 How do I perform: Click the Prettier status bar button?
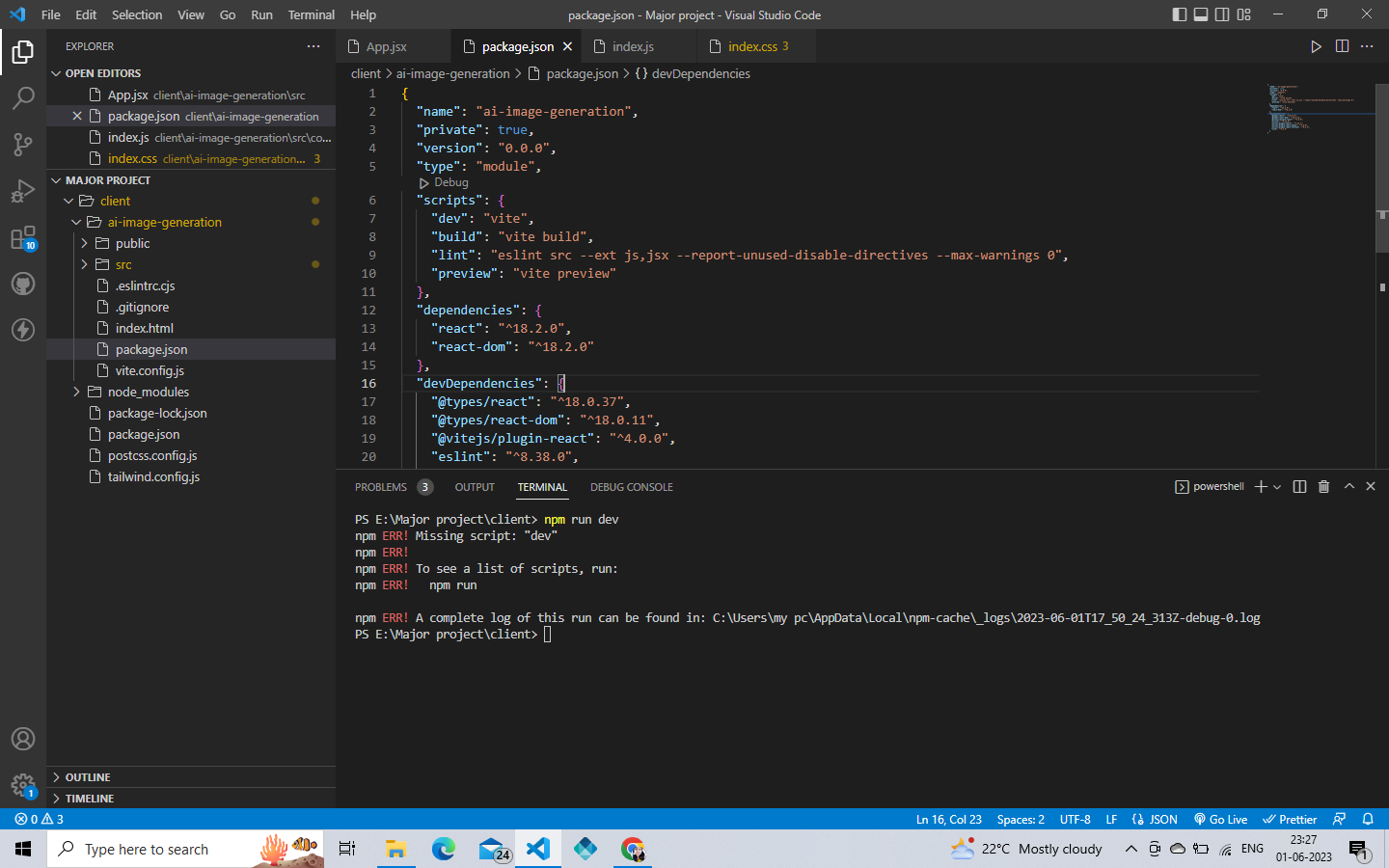(x=1290, y=819)
